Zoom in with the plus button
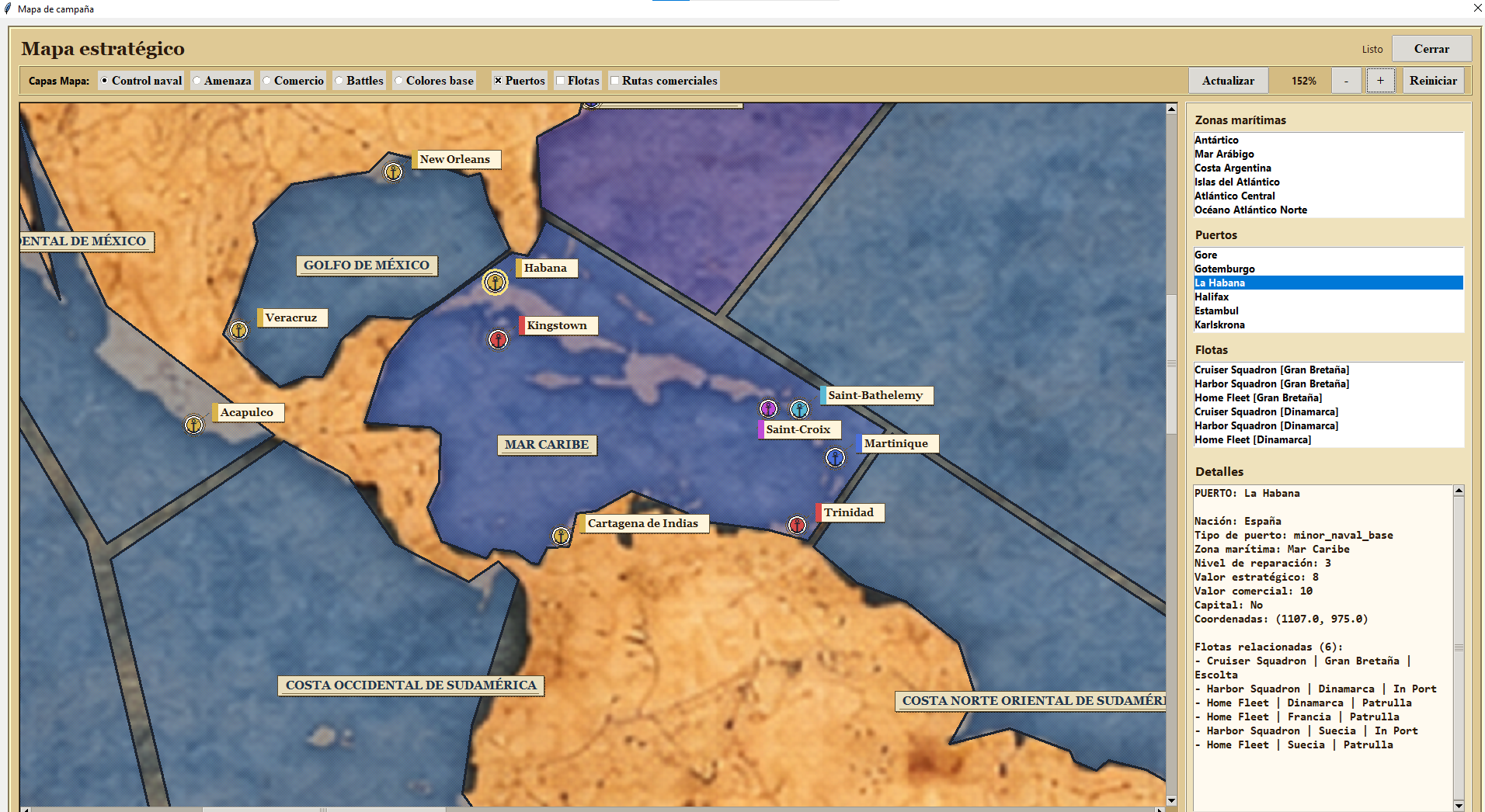 pyautogui.click(x=1380, y=81)
